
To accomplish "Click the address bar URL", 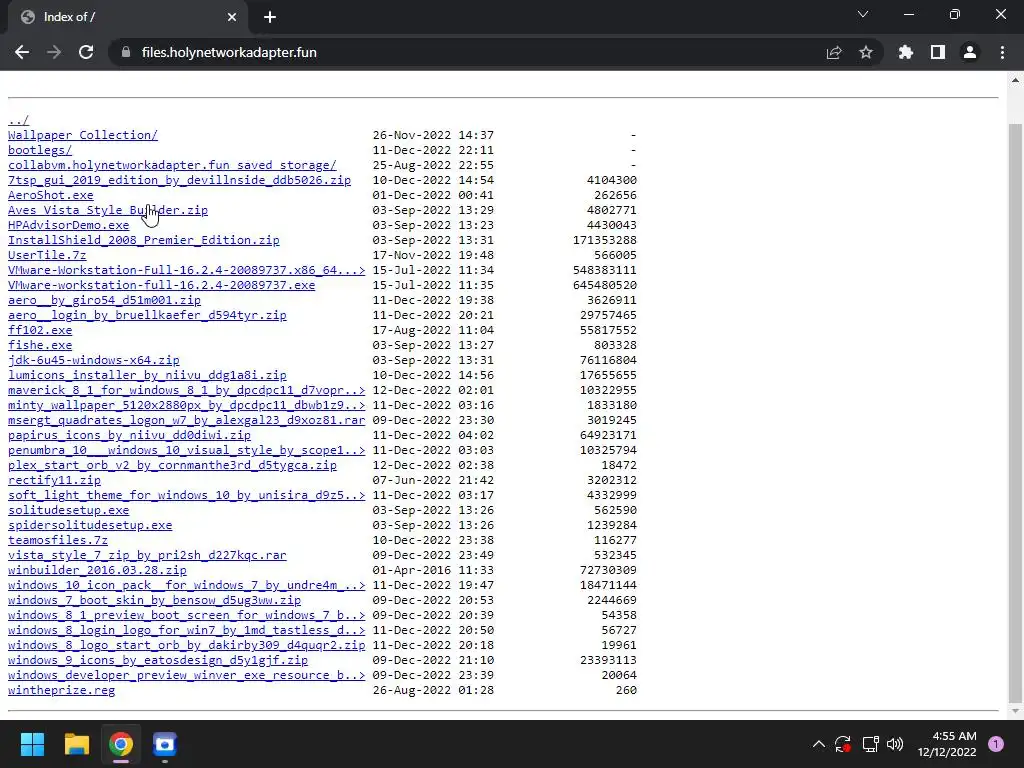I will (229, 52).
